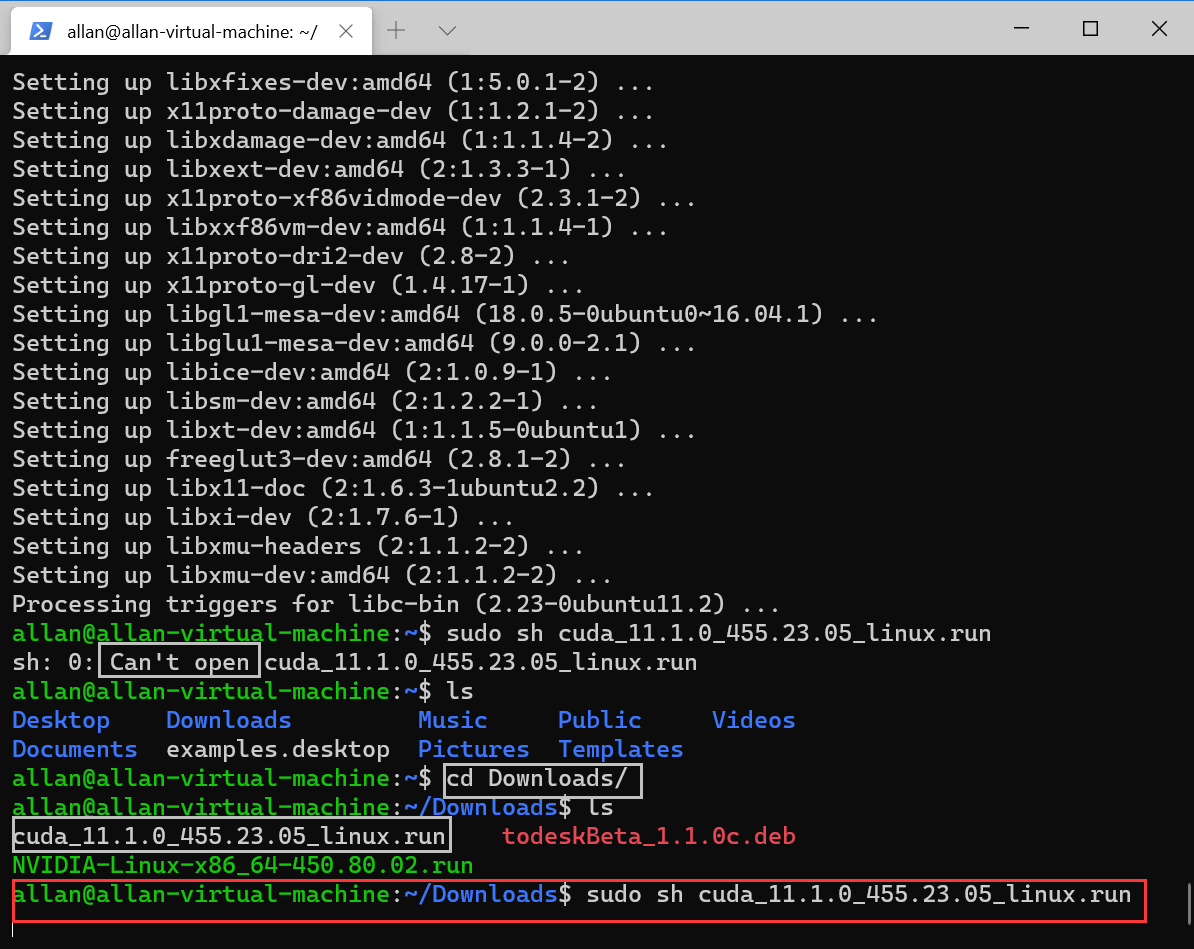
Task: Click the 'Setting up libxxf86vm-dev:amd64' line
Action: point(340,227)
